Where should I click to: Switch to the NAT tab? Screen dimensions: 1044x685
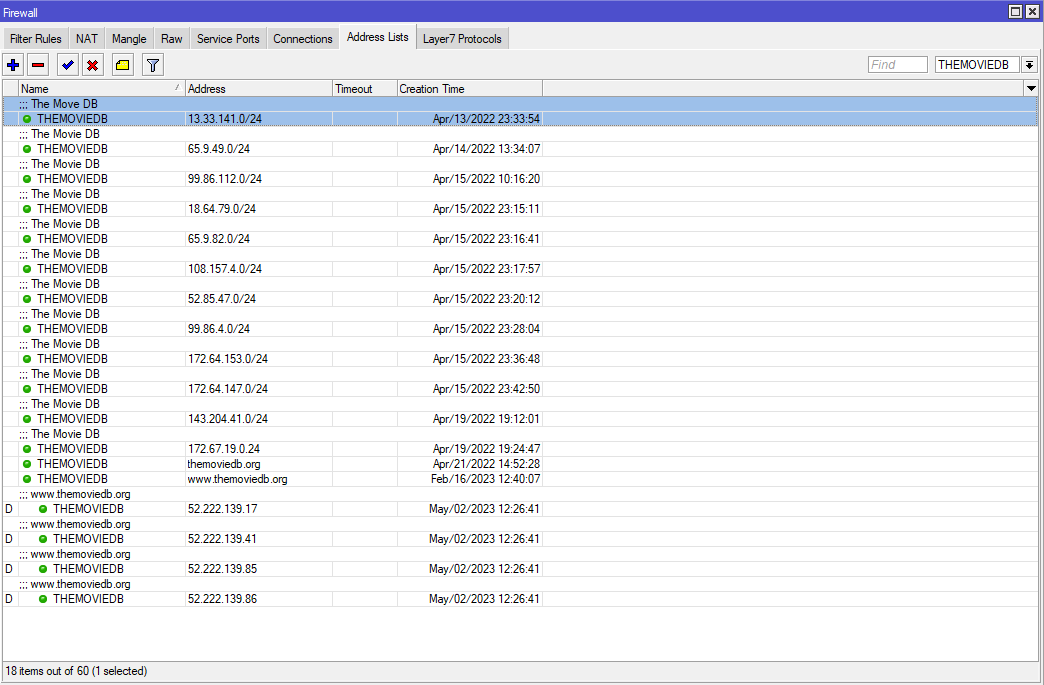tap(87, 39)
